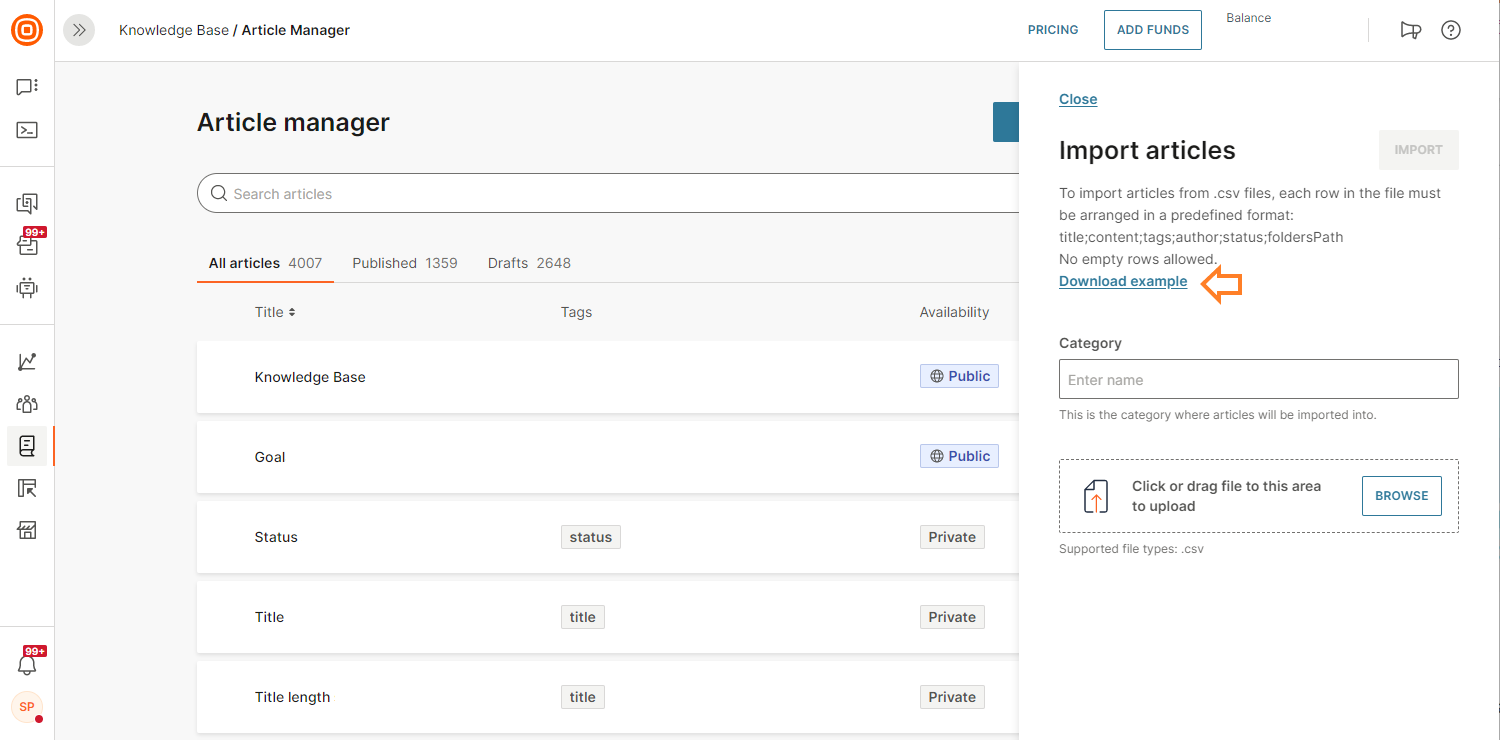The width and height of the screenshot is (1500, 740).
Task: Open the terminal console icon in sidebar
Action: (x=27, y=130)
